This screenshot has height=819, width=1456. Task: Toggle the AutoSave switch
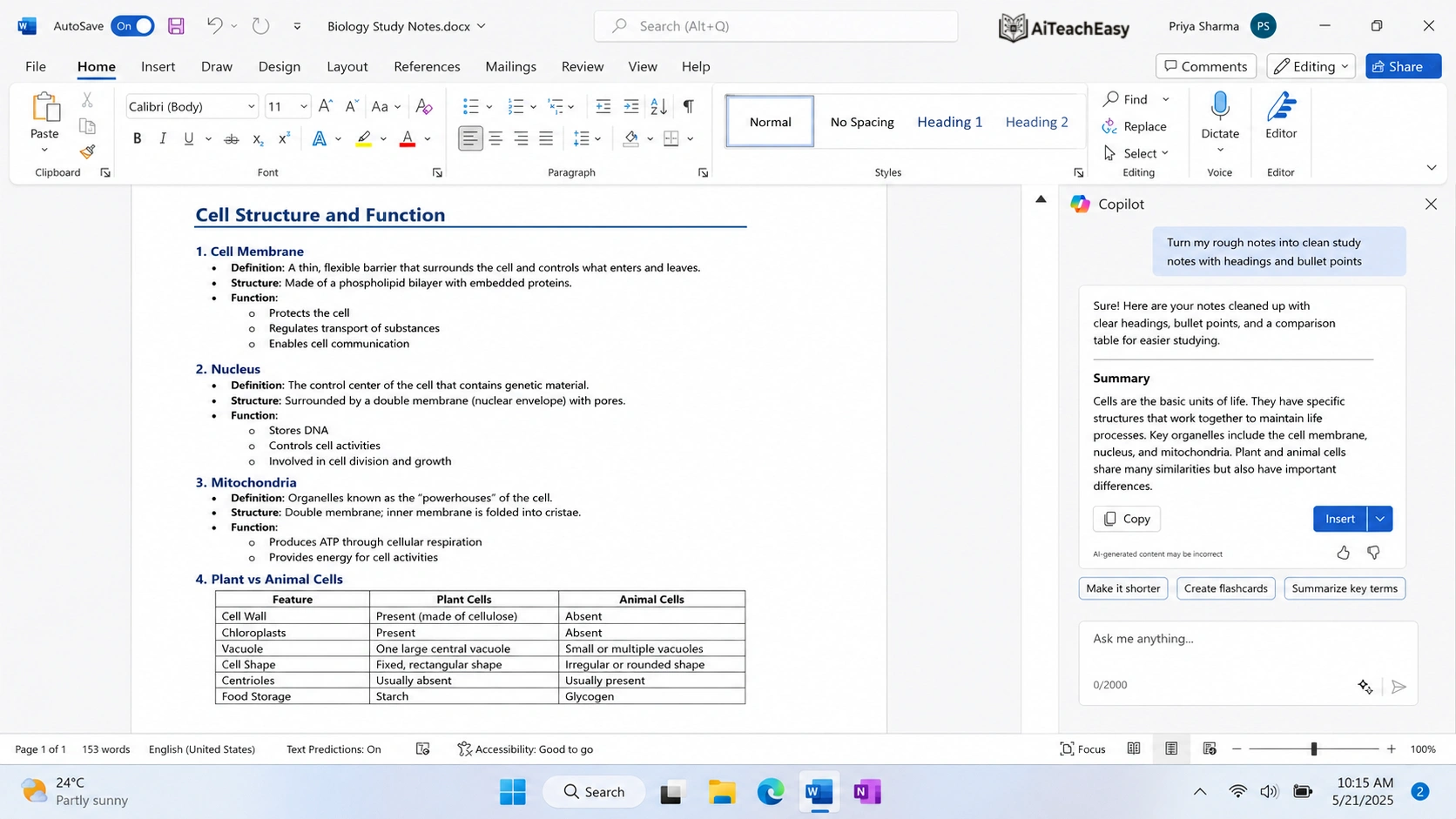(x=132, y=26)
